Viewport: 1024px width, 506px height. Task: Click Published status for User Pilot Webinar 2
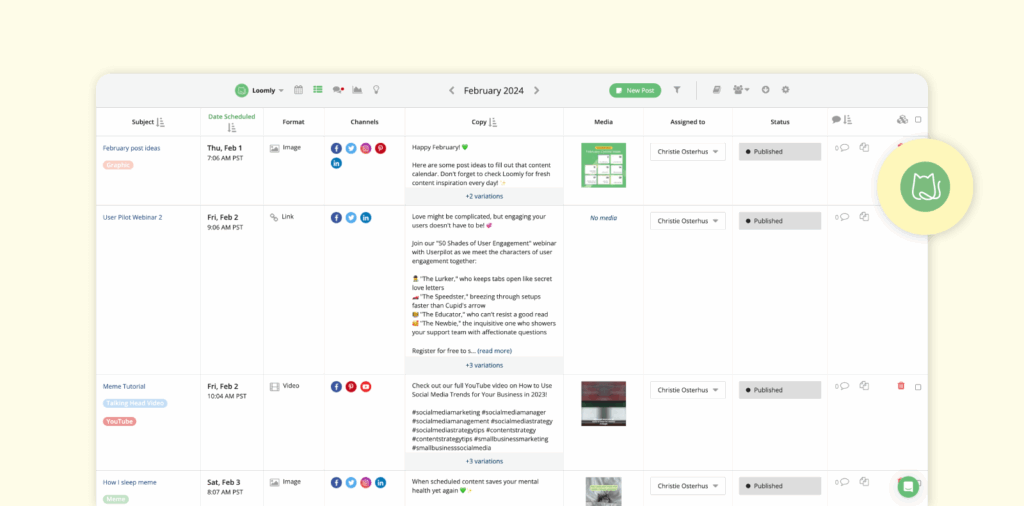click(780, 221)
